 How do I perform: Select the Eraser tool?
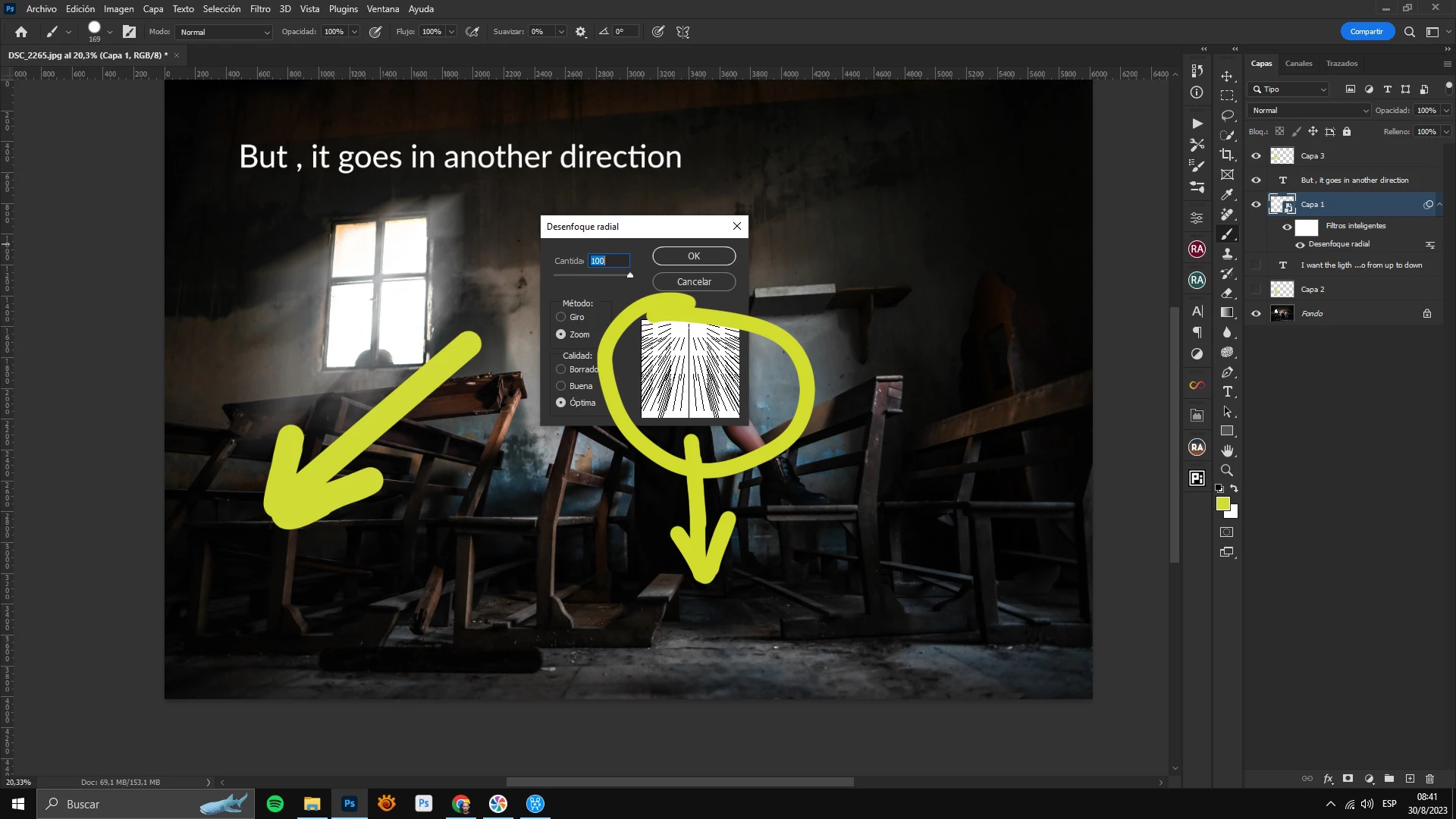(x=1226, y=293)
